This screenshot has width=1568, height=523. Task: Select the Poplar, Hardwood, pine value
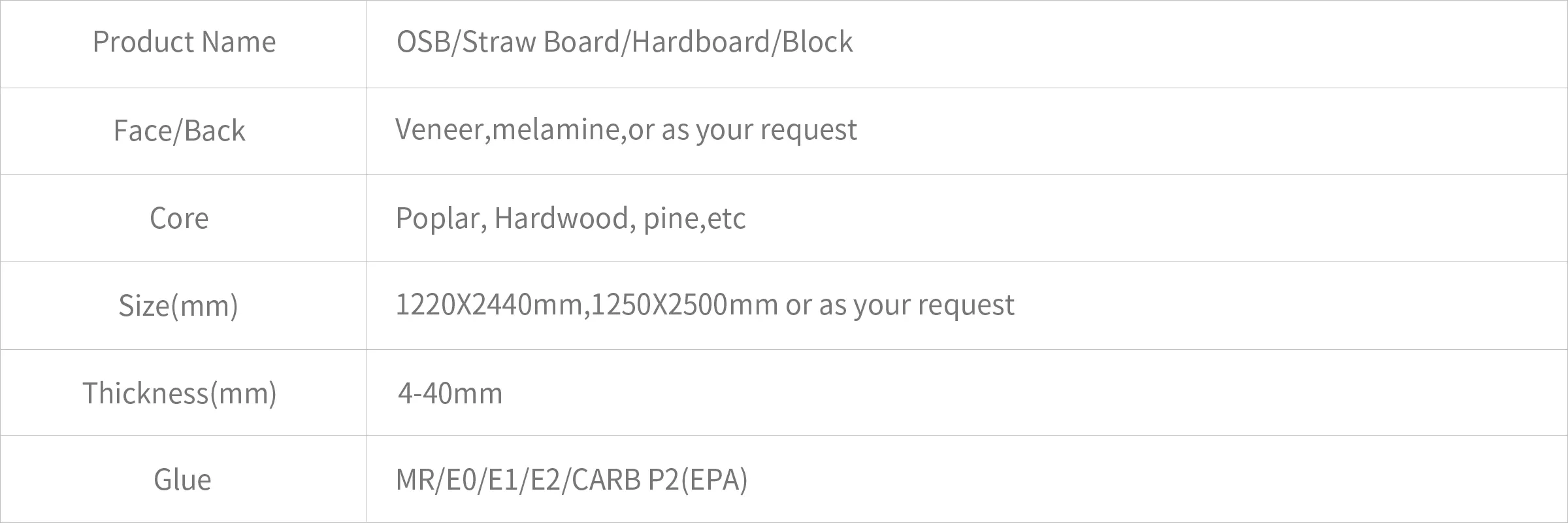[x=570, y=218]
